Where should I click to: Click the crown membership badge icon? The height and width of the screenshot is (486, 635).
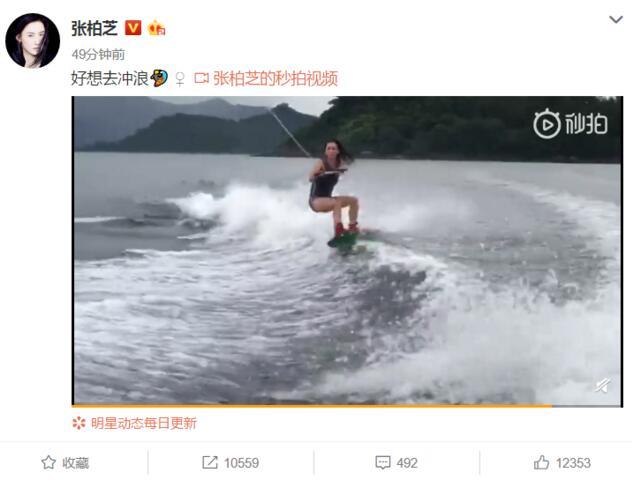click(156, 28)
